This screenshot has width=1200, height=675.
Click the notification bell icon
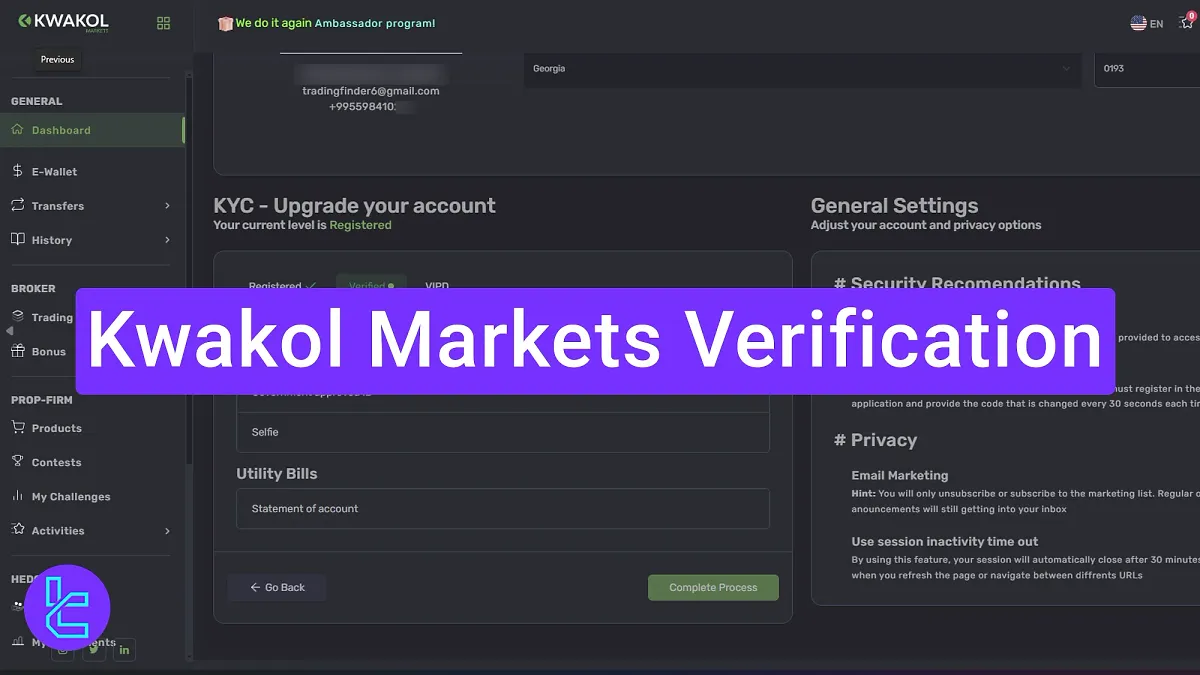coord(1185,22)
